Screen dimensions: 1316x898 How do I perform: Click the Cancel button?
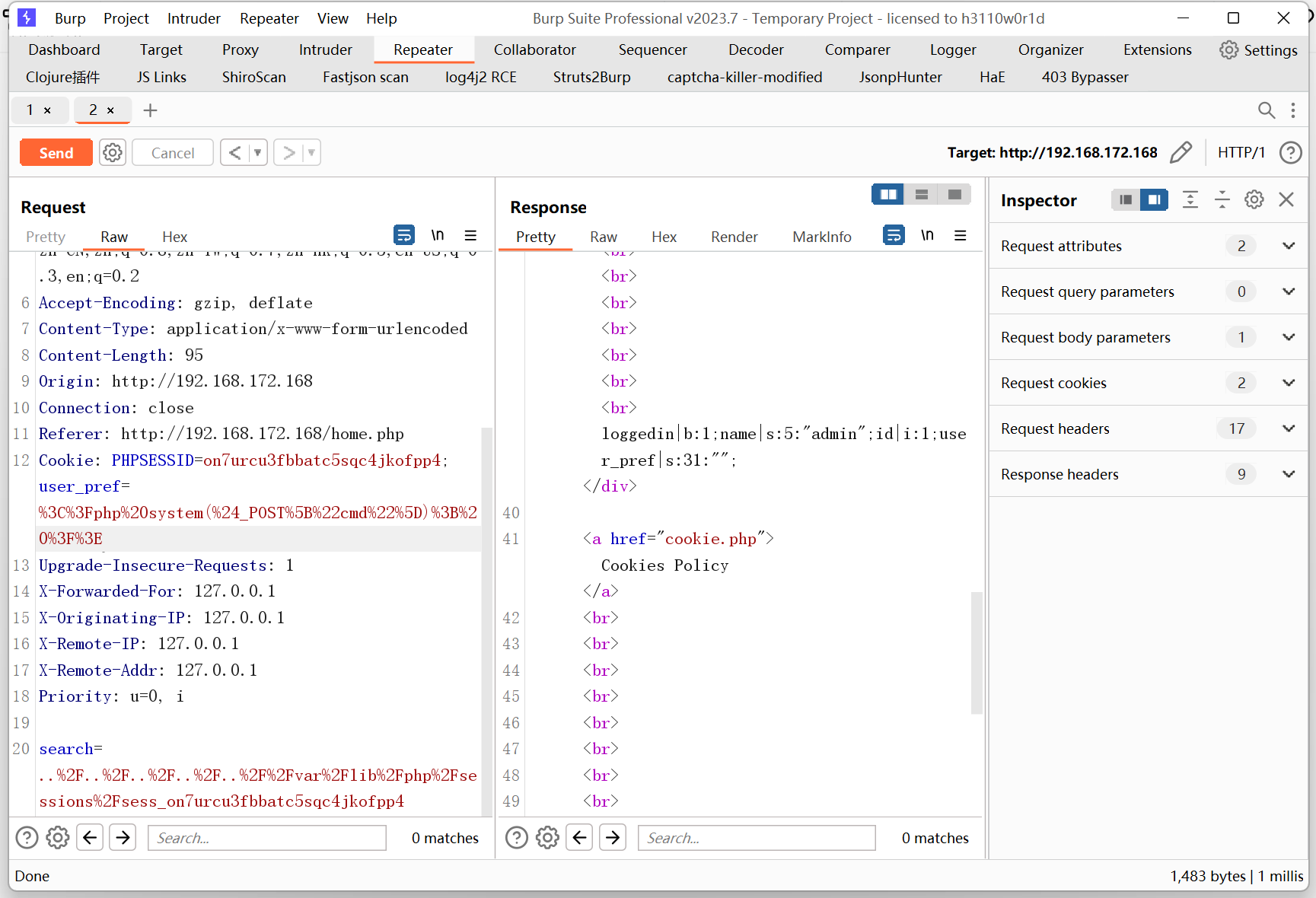[173, 153]
